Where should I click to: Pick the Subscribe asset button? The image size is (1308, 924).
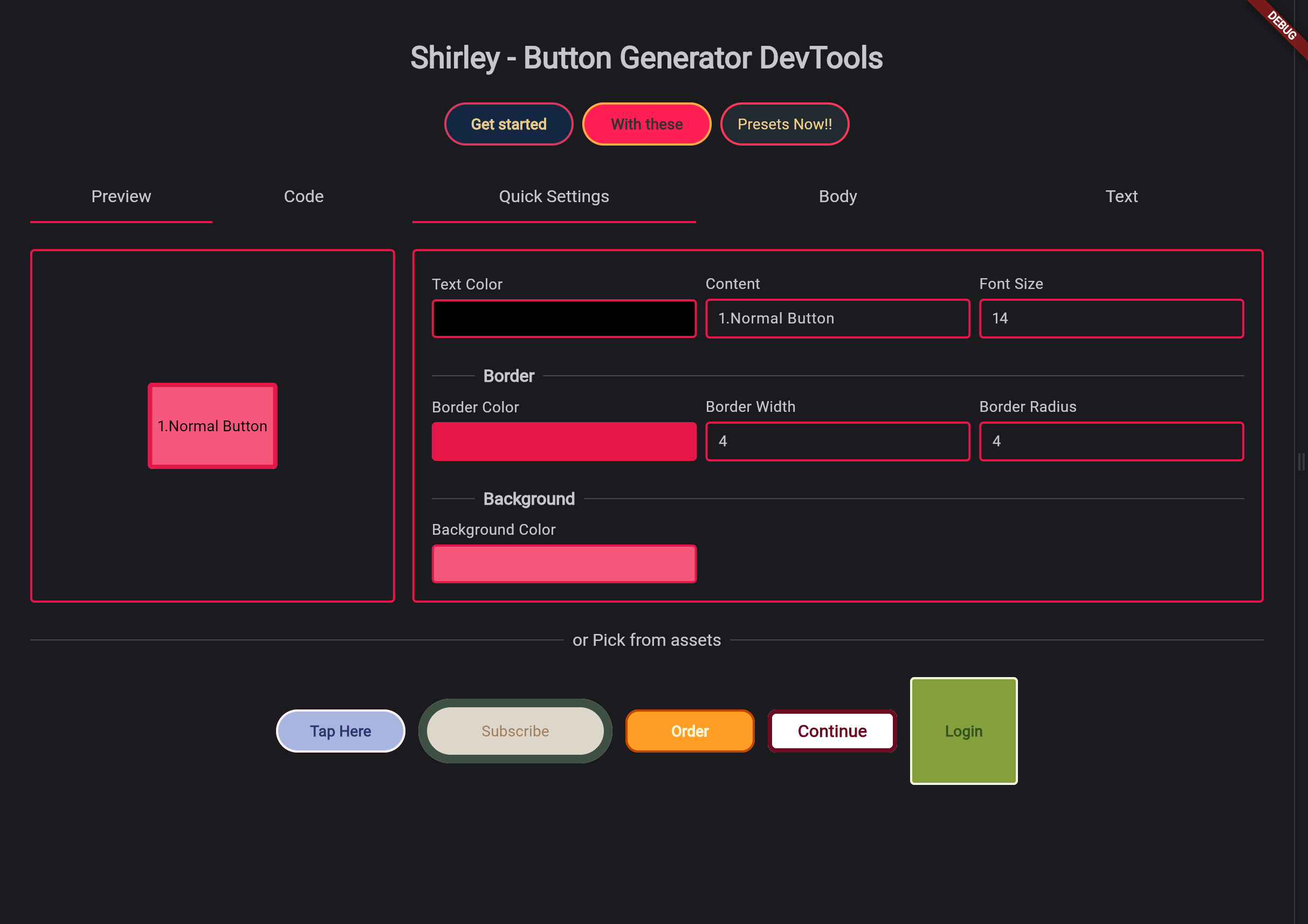[x=514, y=731]
